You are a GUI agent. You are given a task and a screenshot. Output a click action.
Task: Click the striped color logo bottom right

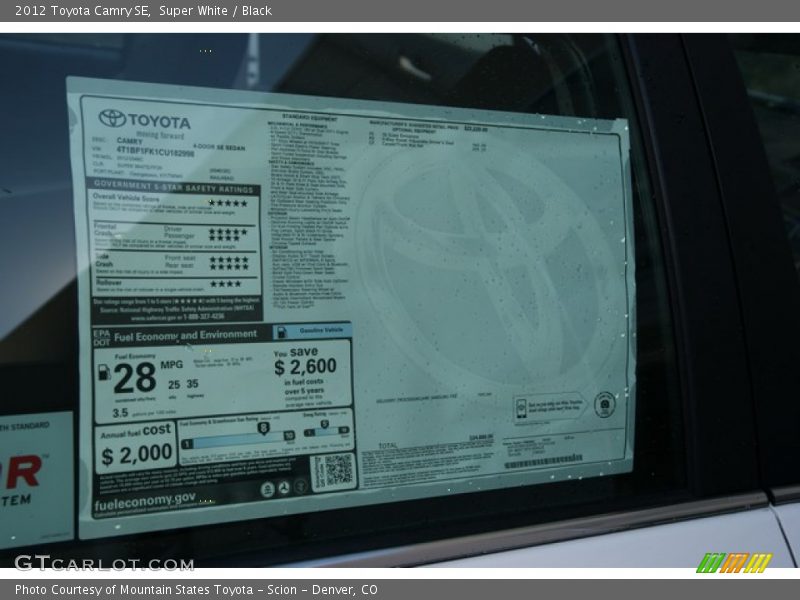[x=733, y=563]
